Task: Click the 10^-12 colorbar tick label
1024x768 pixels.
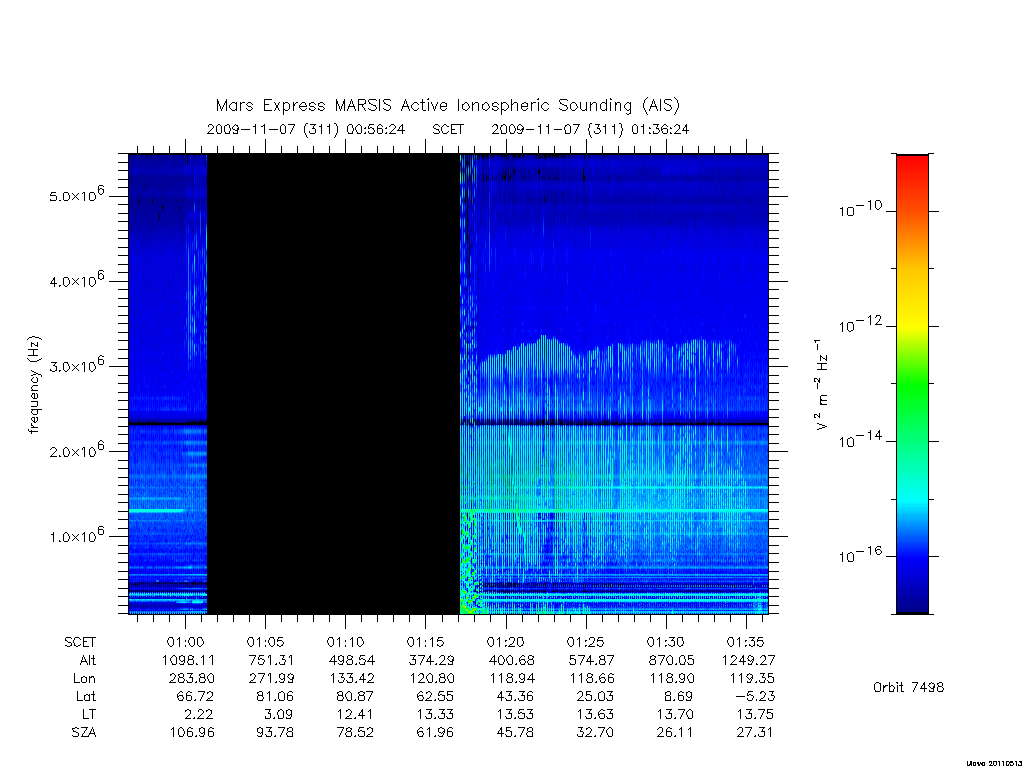Action: pos(859,324)
